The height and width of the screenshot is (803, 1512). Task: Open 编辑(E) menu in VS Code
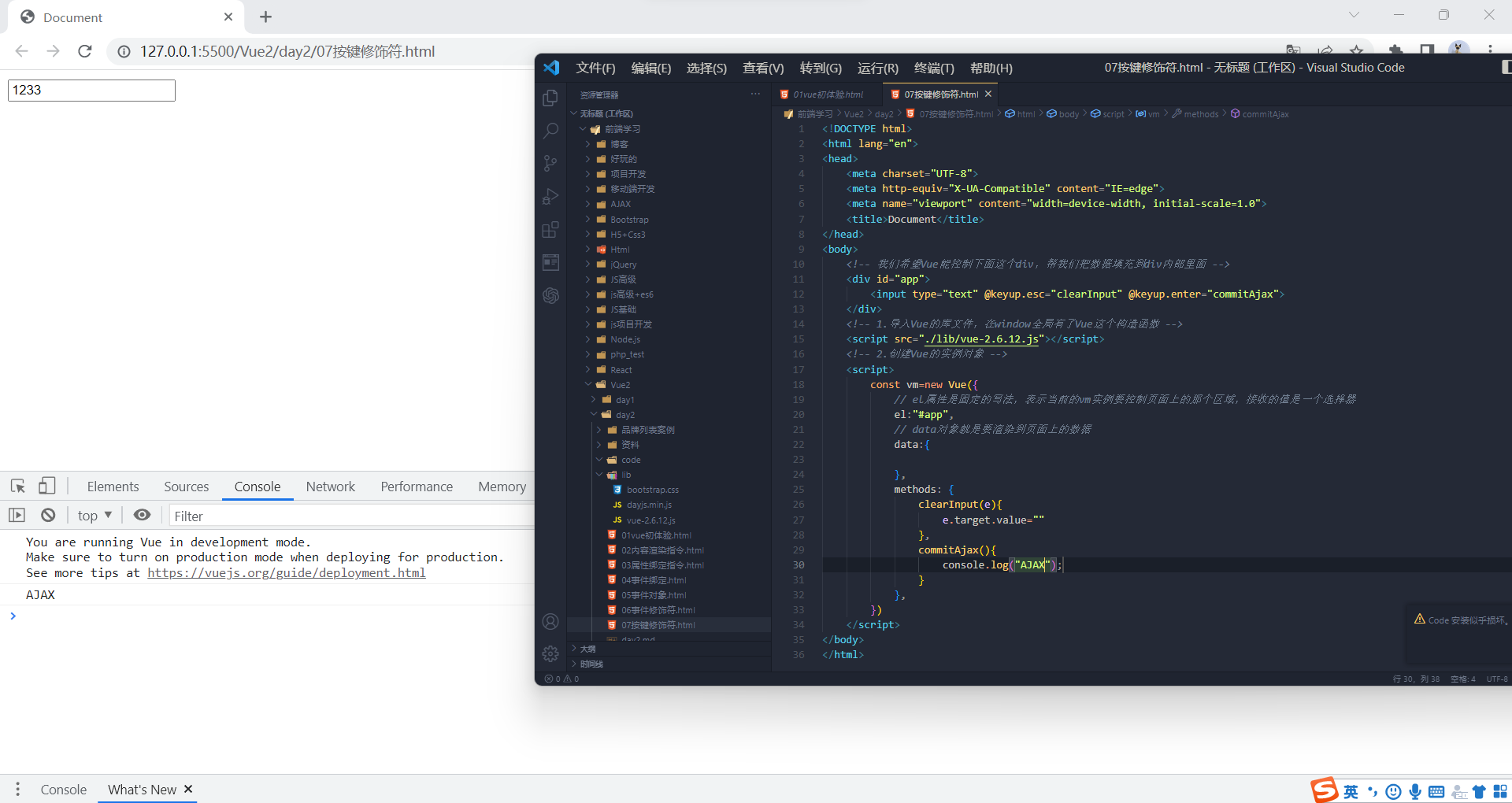651,68
